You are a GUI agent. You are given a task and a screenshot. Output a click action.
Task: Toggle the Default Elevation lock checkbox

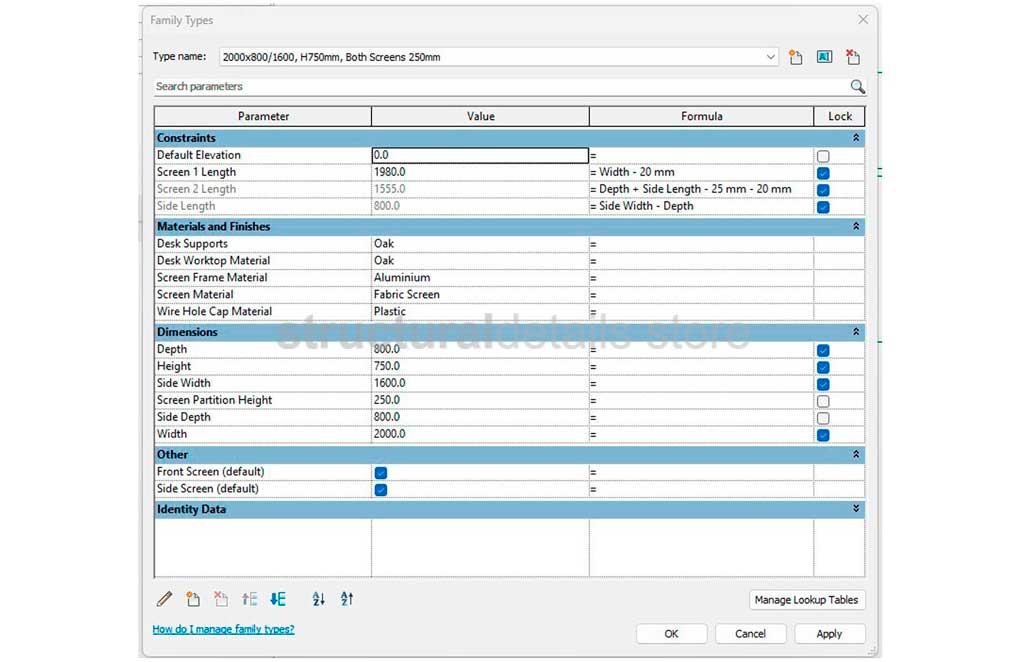click(x=823, y=156)
